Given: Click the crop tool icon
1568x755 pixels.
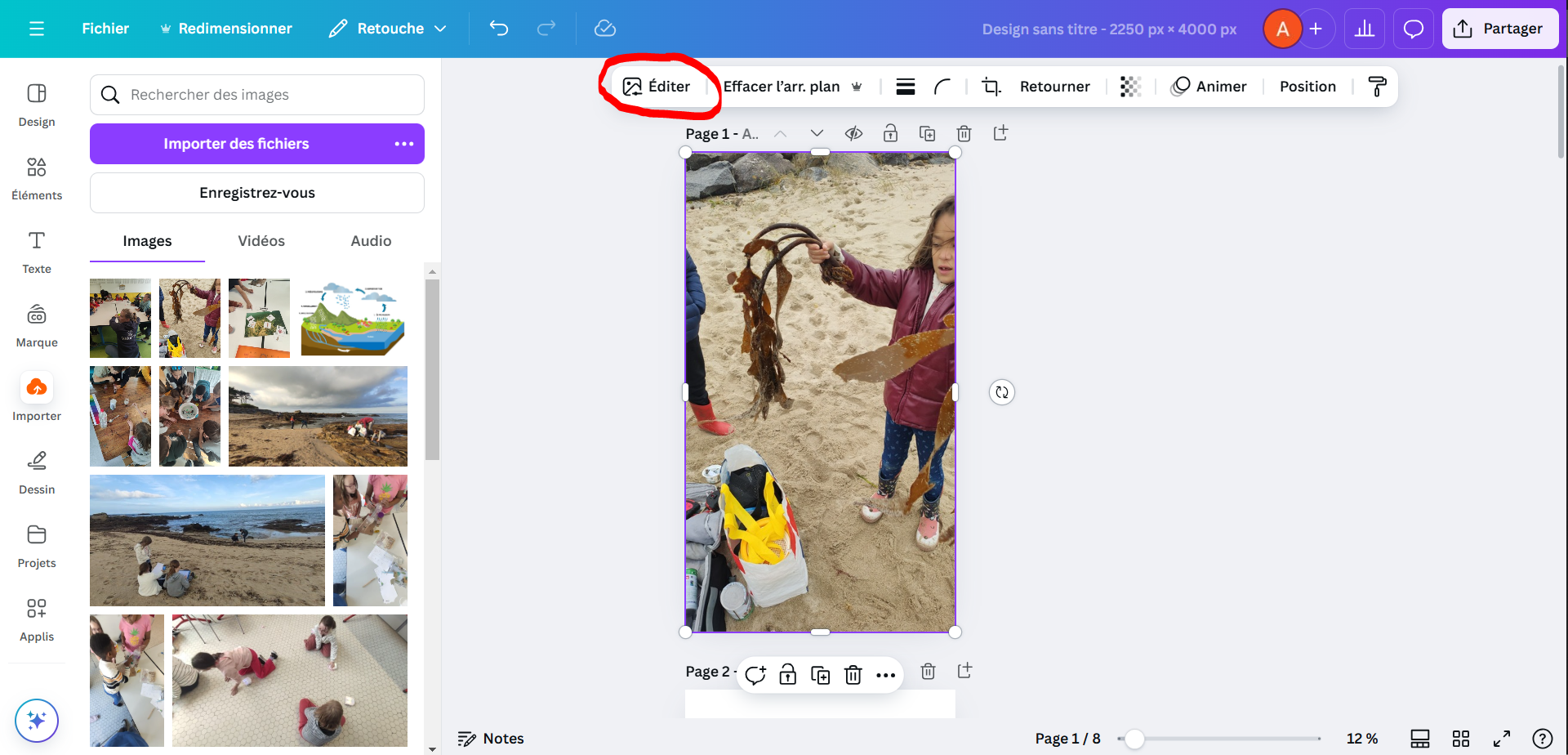Looking at the screenshot, I should pyautogui.click(x=991, y=87).
